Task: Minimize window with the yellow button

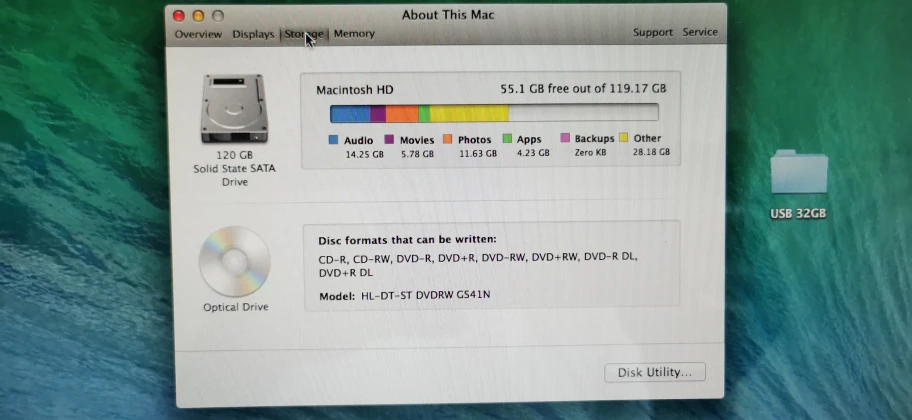Action: click(x=198, y=16)
